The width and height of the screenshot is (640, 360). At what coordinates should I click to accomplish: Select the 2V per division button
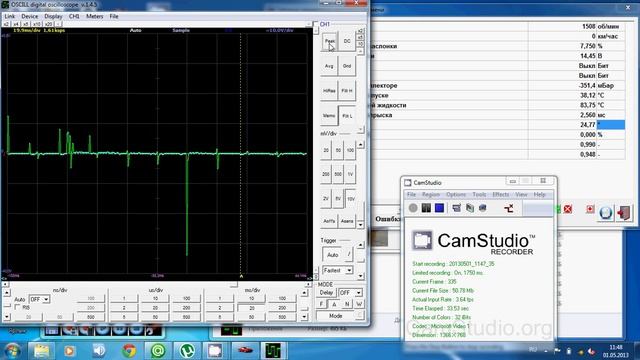pyautogui.click(x=326, y=199)
